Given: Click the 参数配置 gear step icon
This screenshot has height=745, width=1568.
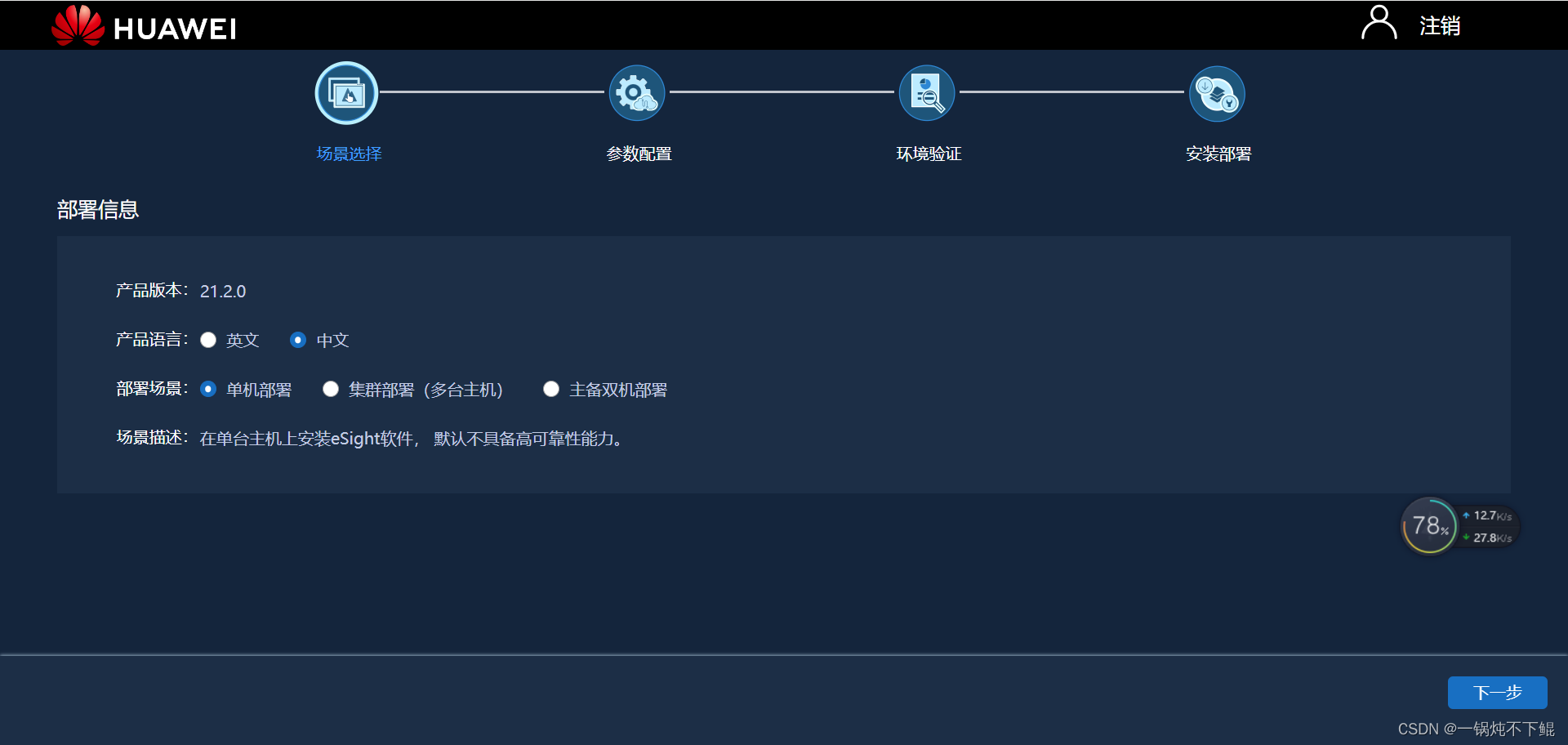Looking at the screenshot, I should [636, 92].
